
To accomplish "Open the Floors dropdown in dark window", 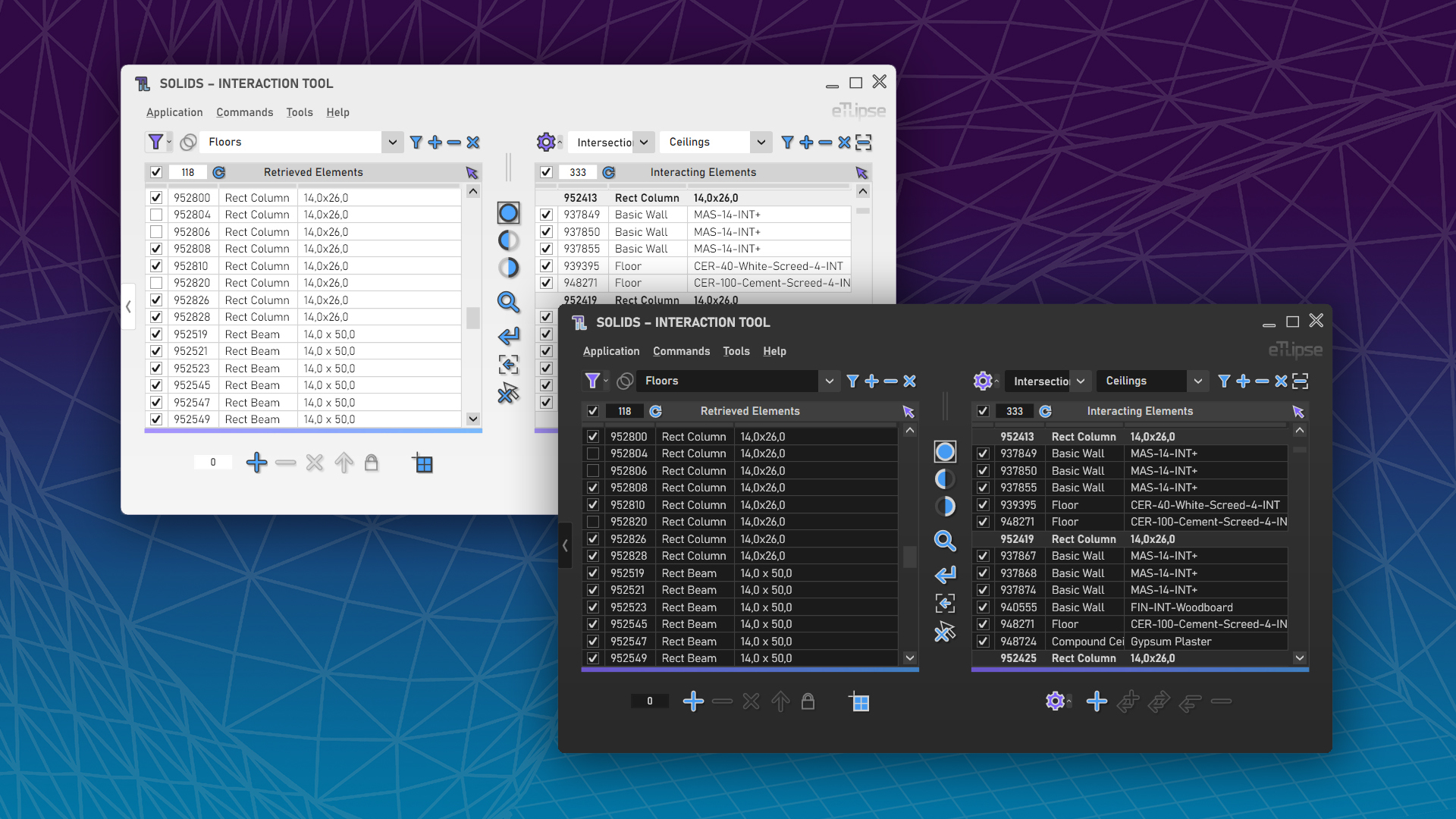I will point(829,381).
